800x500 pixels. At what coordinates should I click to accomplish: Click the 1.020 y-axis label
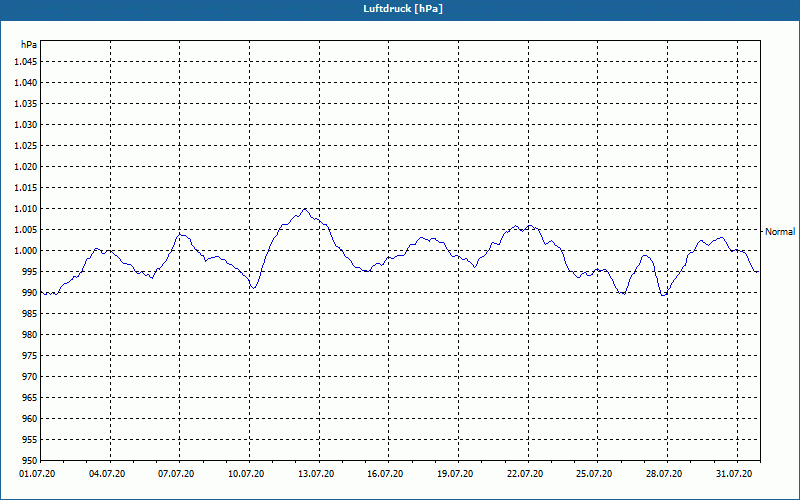26,166
